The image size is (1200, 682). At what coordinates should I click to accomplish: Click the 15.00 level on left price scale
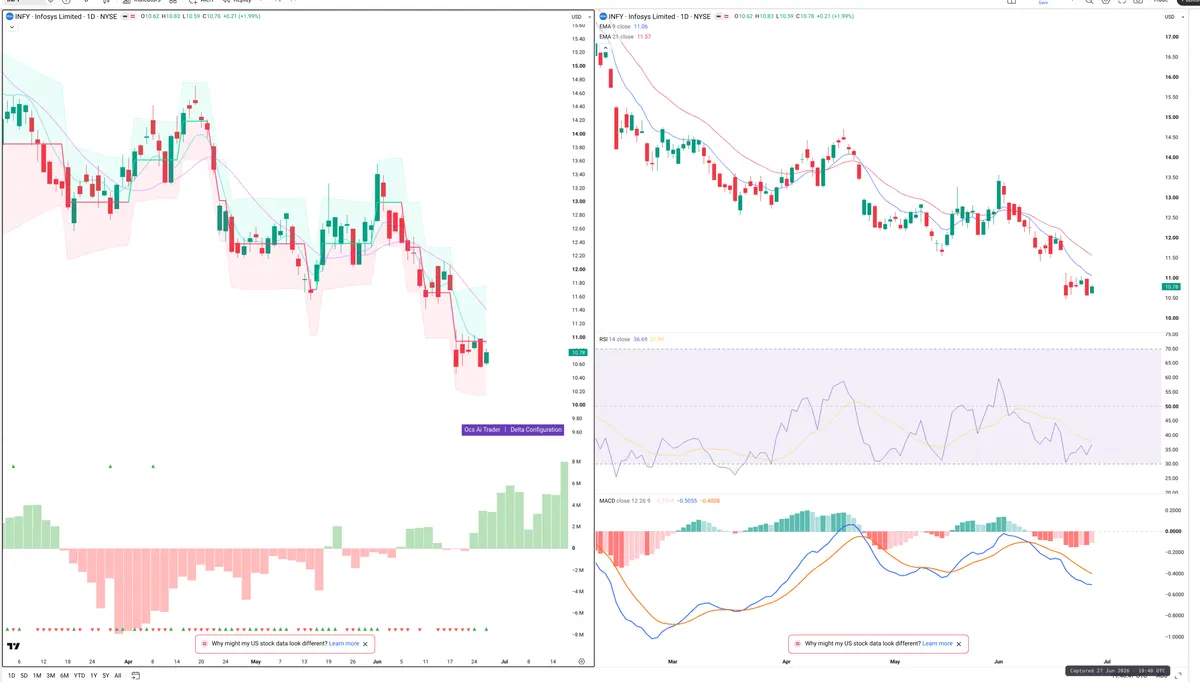coord(578,65)
